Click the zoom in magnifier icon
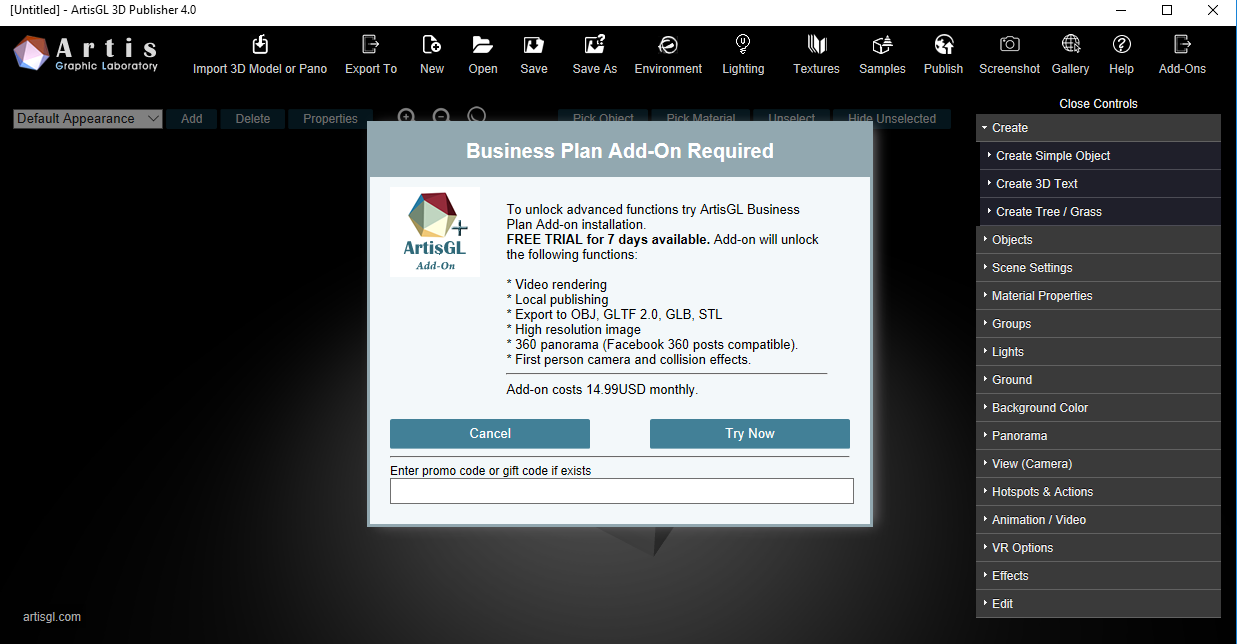Screen dimensions: 1237x644 tap(406, 117)
